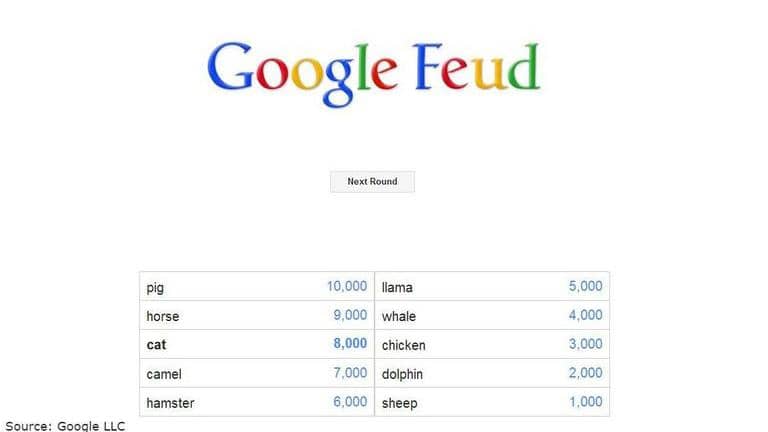Select the hamster answer row
This screenshot has height=432, width=768.
click(x=256, y=402)
